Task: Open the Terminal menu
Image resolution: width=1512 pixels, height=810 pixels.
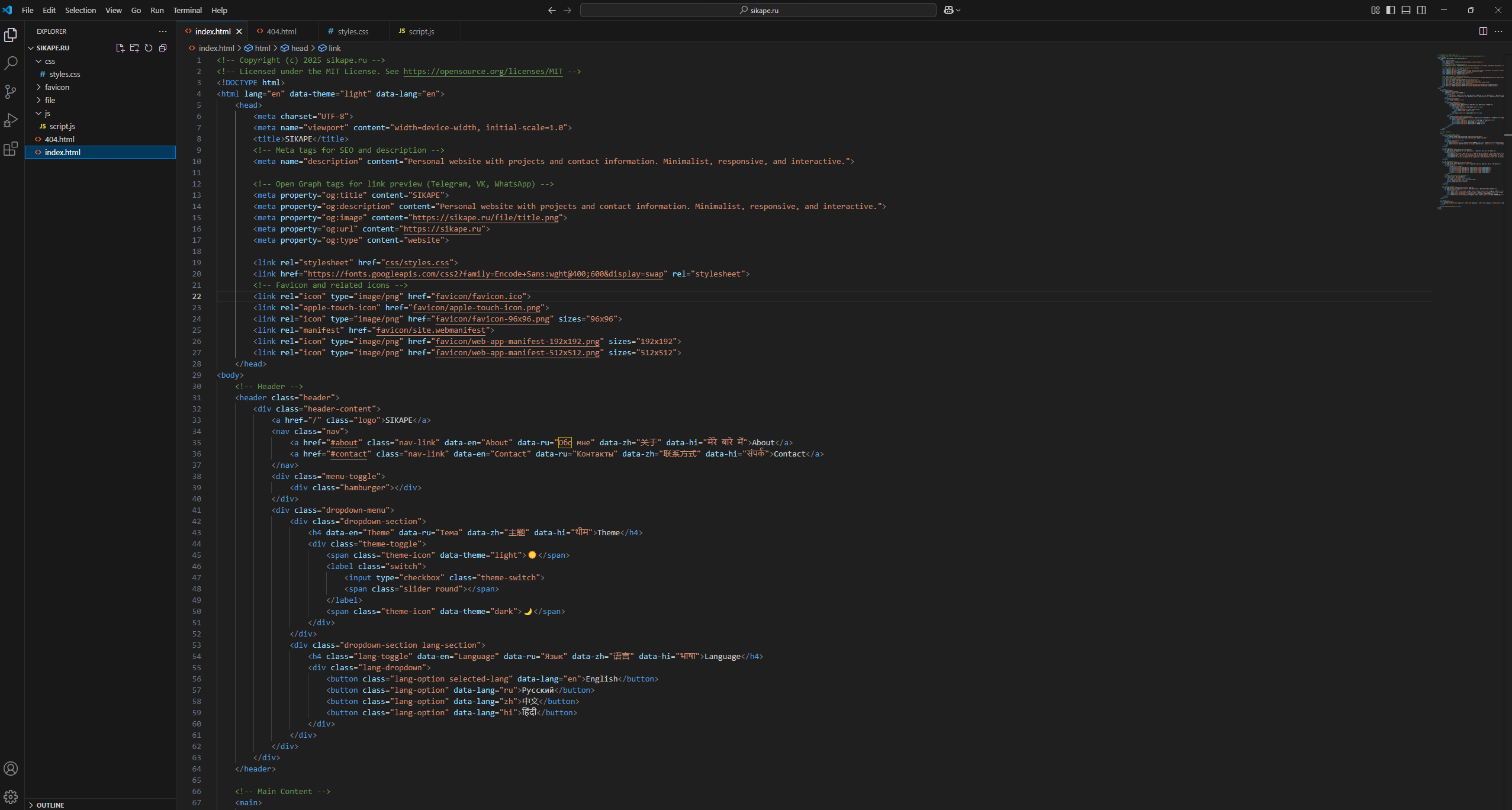Action: [187, 10]
